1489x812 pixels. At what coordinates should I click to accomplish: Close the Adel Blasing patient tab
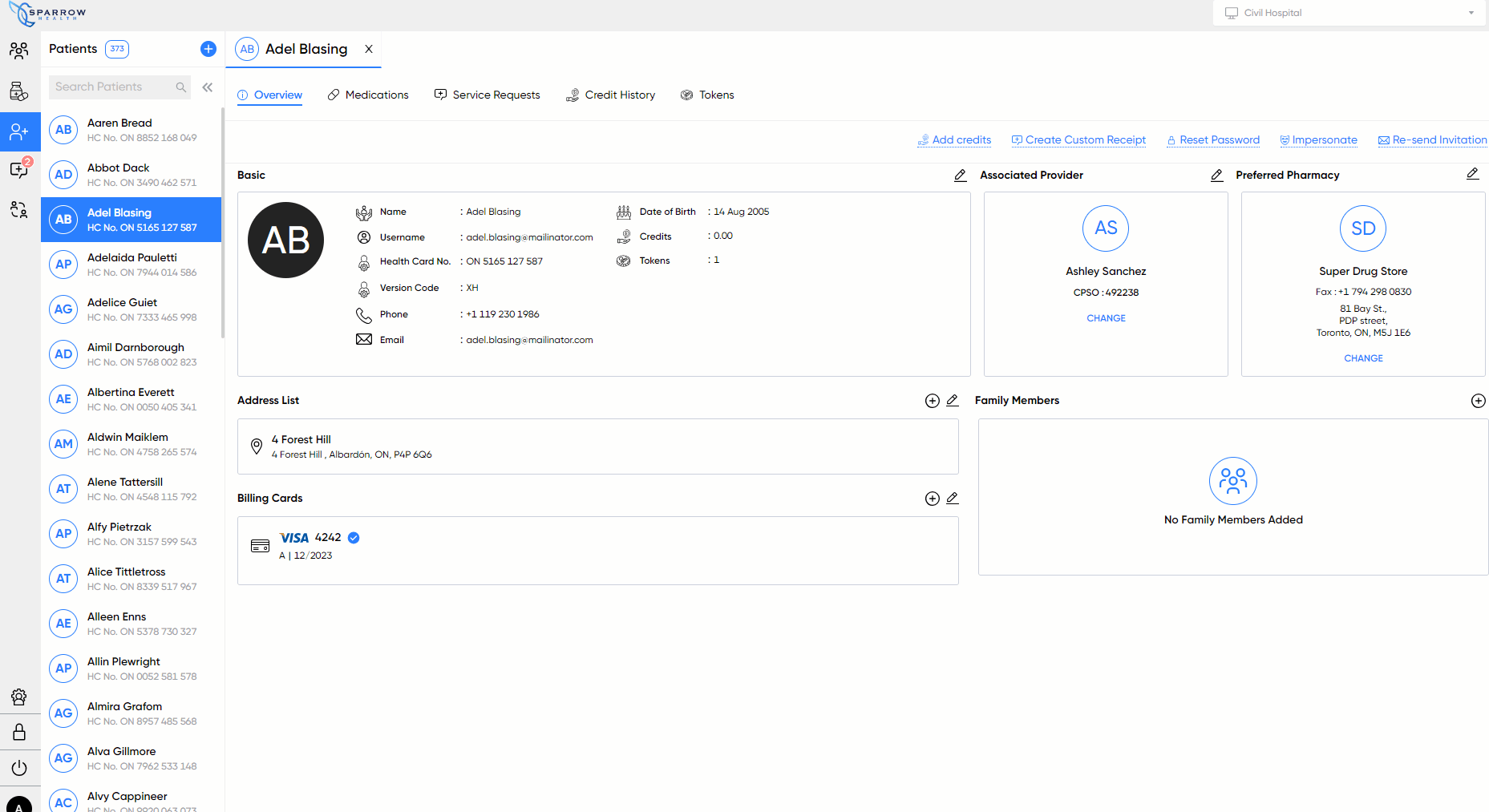pos(369,49)
